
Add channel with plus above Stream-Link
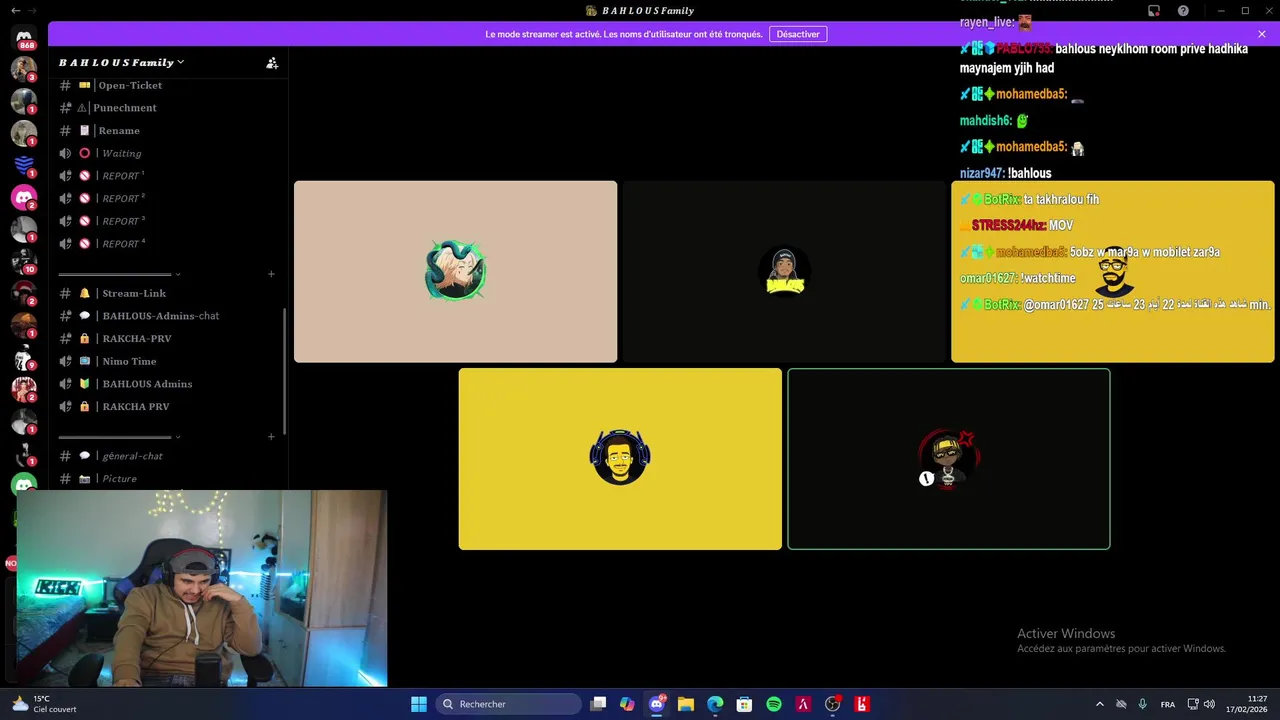pos(271,274)
